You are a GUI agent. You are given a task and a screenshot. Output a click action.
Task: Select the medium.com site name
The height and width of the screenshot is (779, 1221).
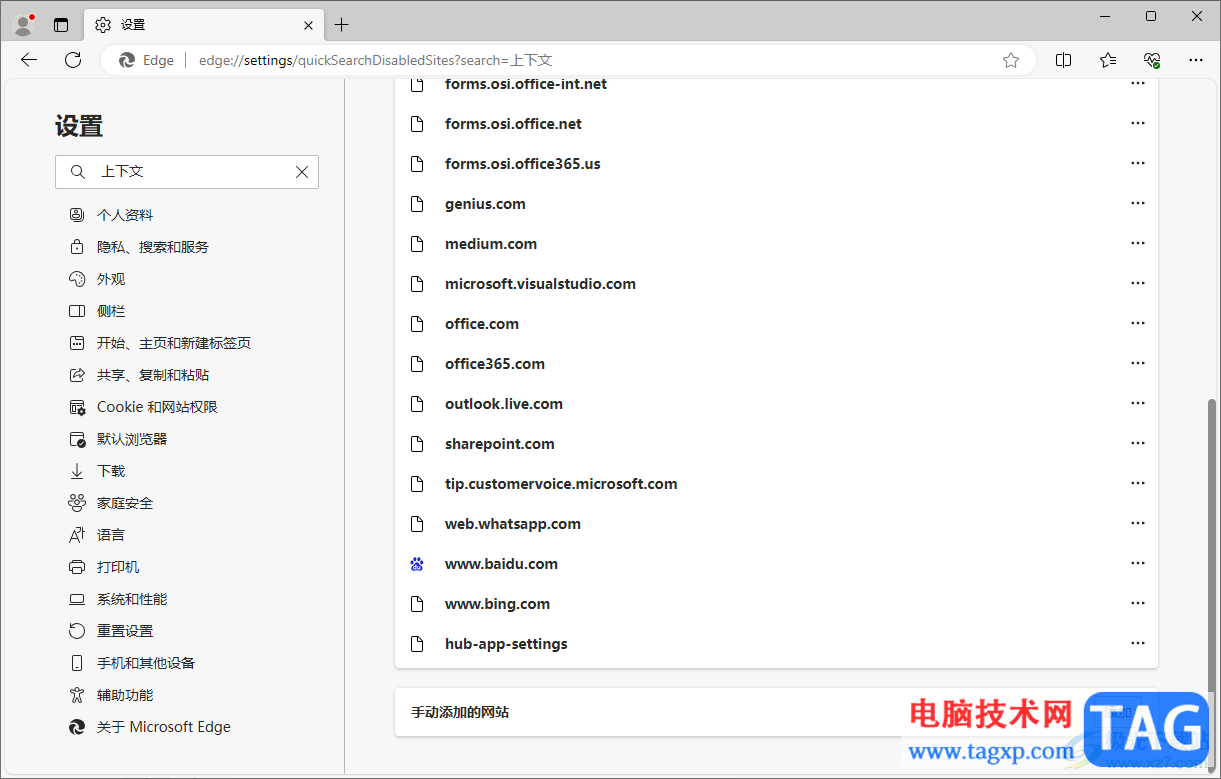coord(491,244)
